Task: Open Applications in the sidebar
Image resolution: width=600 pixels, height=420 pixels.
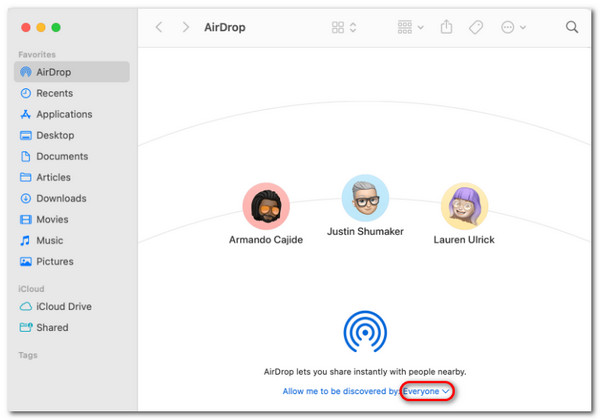Action: (64, 114)
